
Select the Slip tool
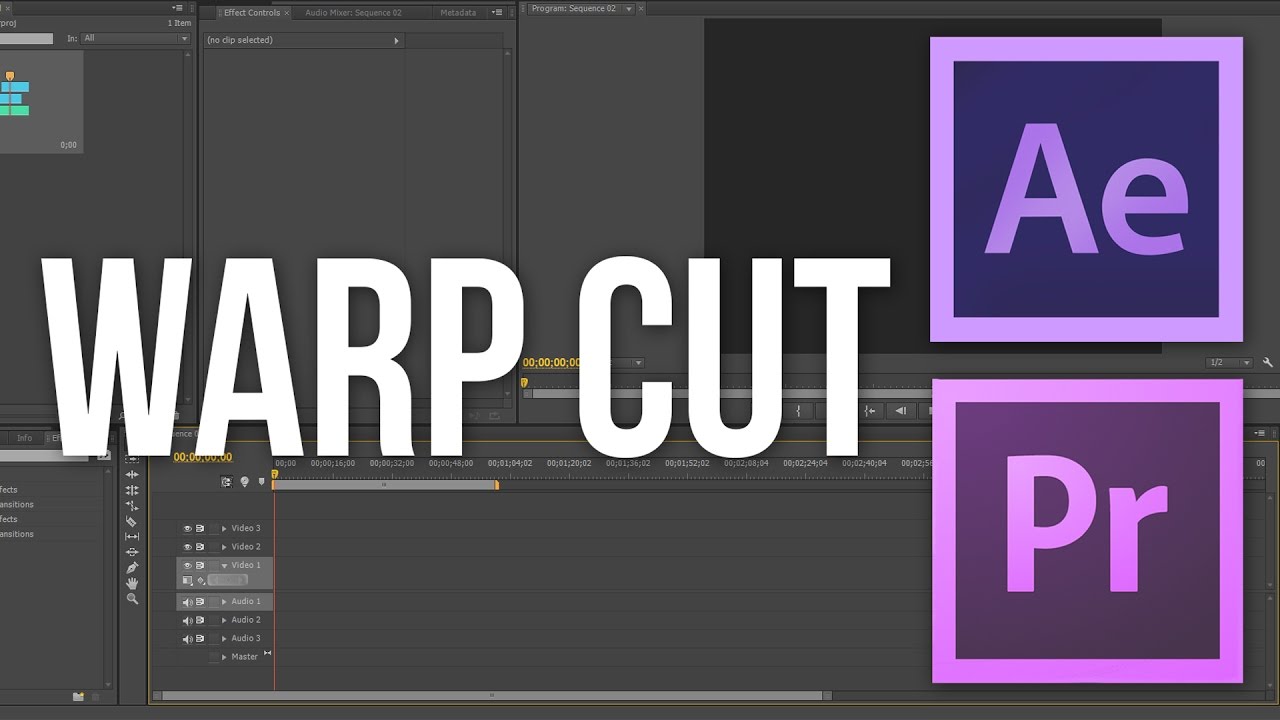click(132, 537)
